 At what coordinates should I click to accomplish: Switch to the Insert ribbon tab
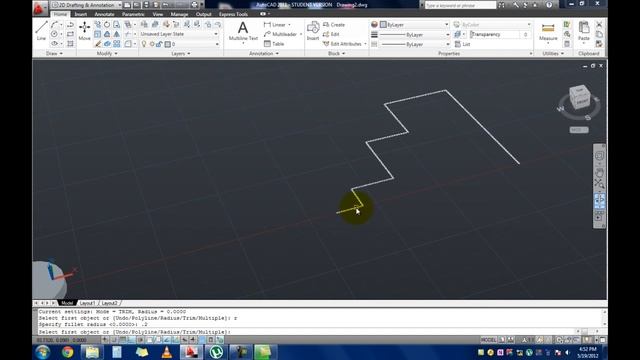click(x=80, y=14)
